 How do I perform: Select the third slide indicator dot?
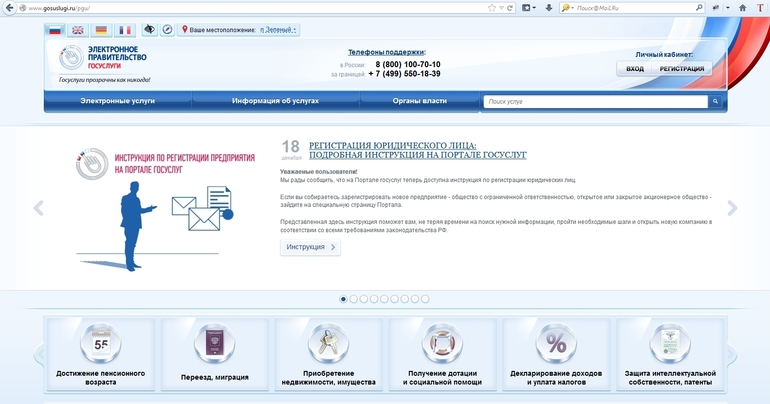364,299
